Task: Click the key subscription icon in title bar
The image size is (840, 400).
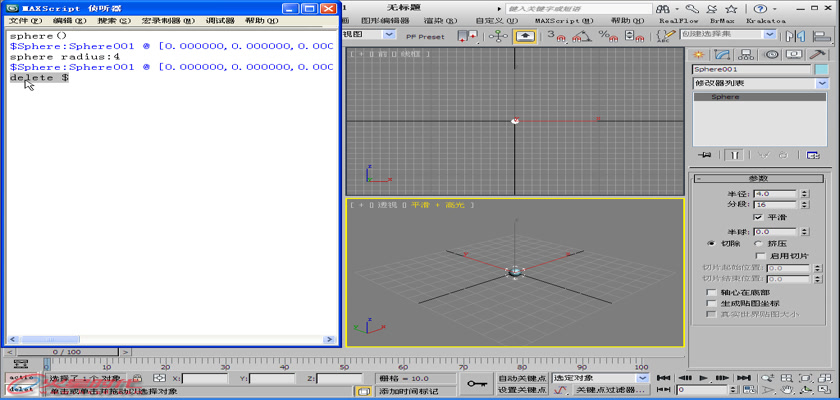Action: click(x=692, y=9)
